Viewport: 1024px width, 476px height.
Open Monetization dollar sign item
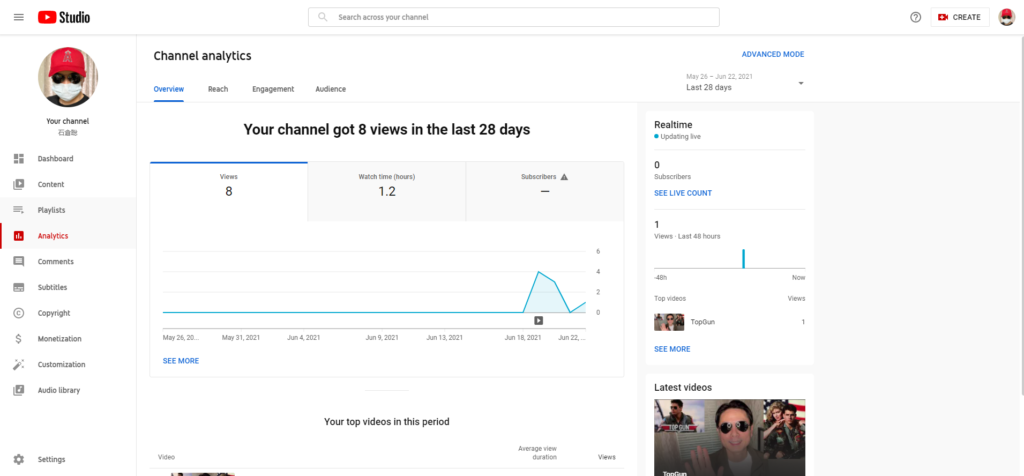(59, 339)
